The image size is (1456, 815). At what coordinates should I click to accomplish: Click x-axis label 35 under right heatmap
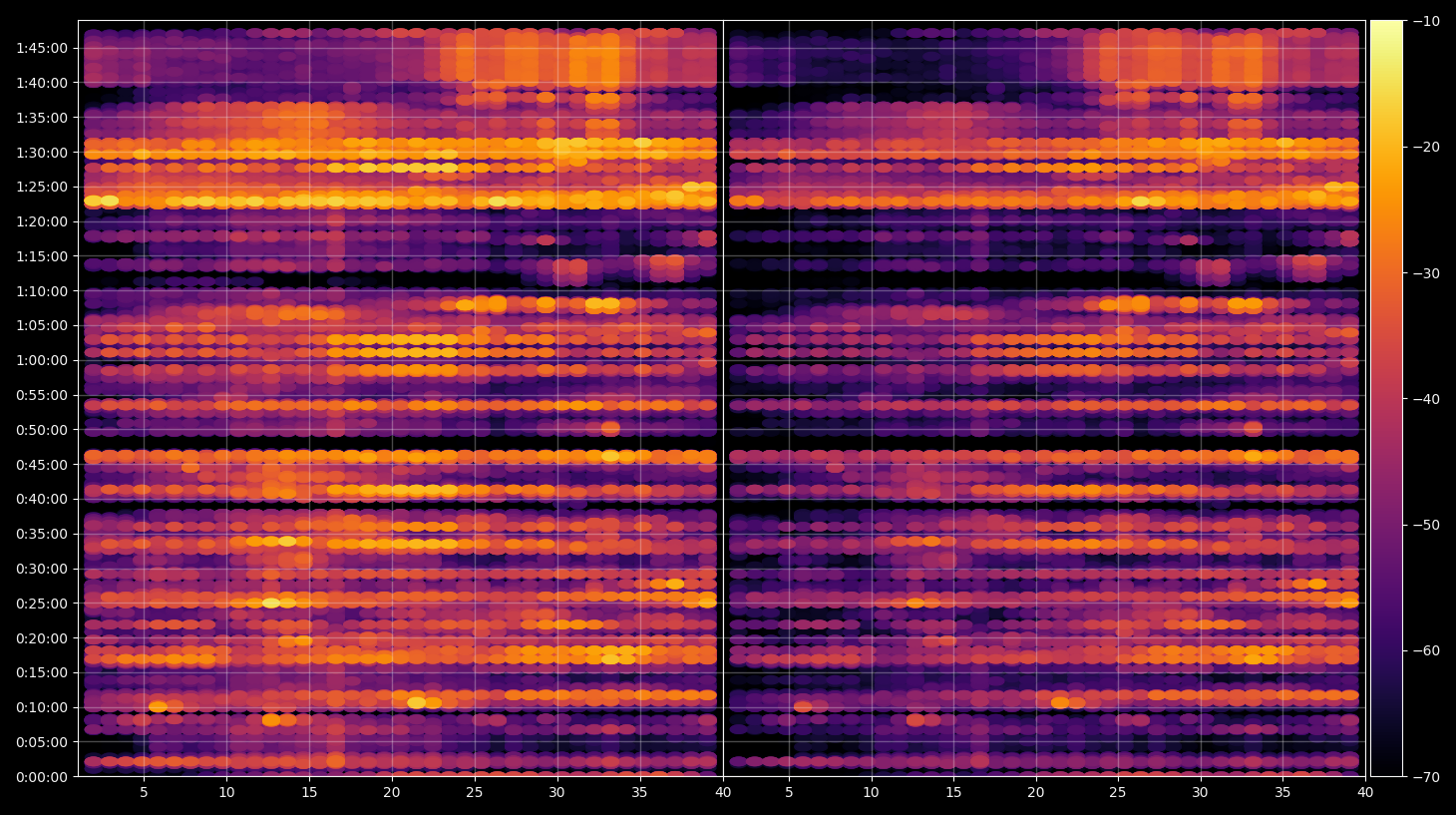point(1282,793)
